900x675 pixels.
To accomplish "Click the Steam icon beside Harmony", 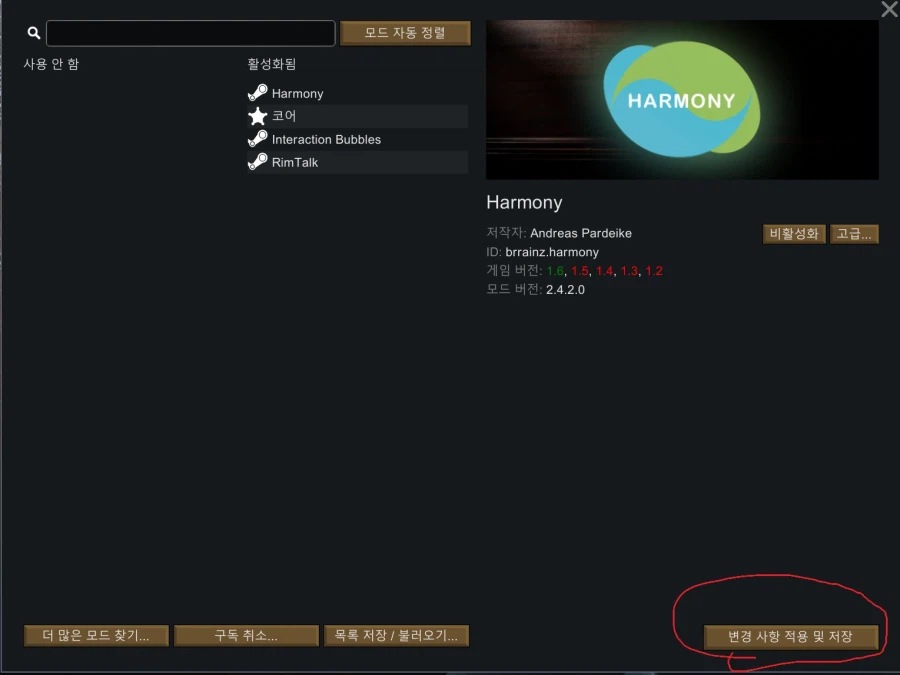I will click(258, 93).
